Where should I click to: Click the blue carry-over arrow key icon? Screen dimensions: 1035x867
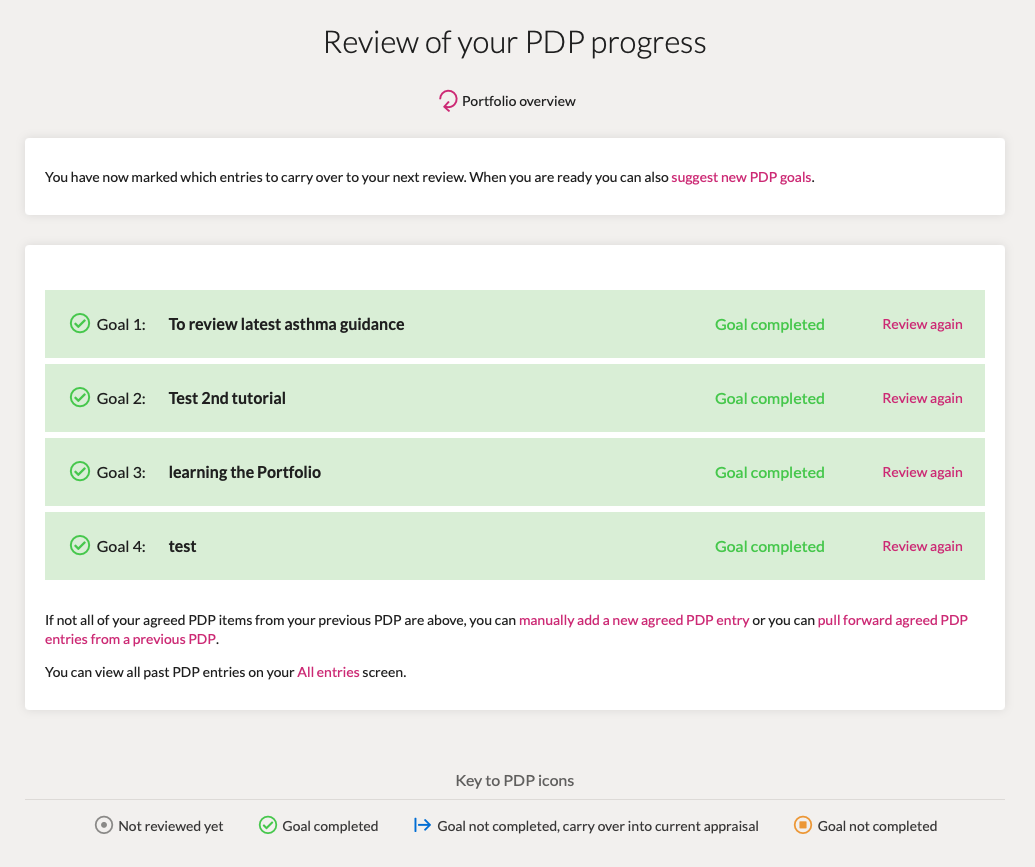click(x=422, y=825)
